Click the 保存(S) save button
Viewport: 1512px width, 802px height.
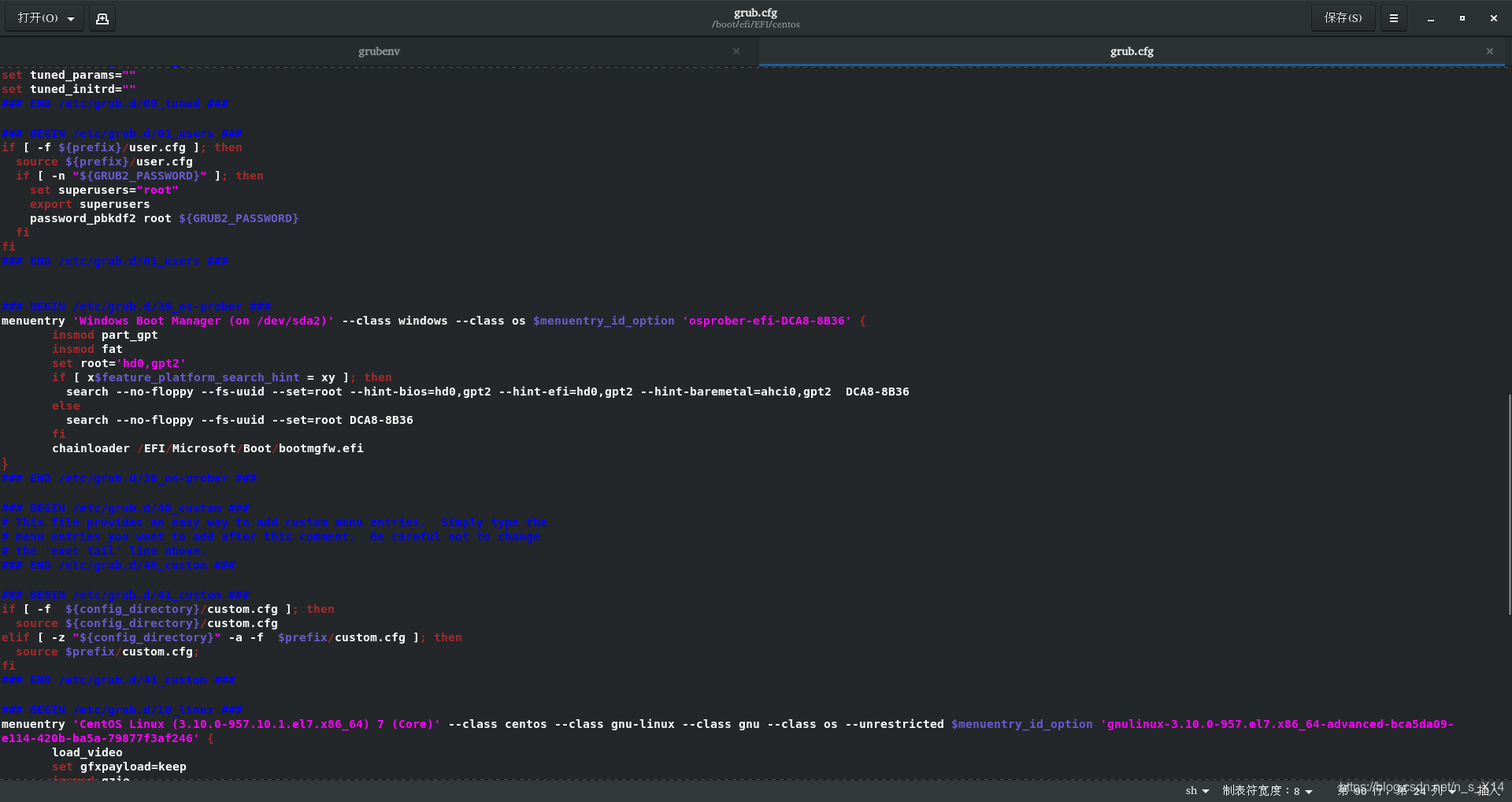pos(1343,18)
